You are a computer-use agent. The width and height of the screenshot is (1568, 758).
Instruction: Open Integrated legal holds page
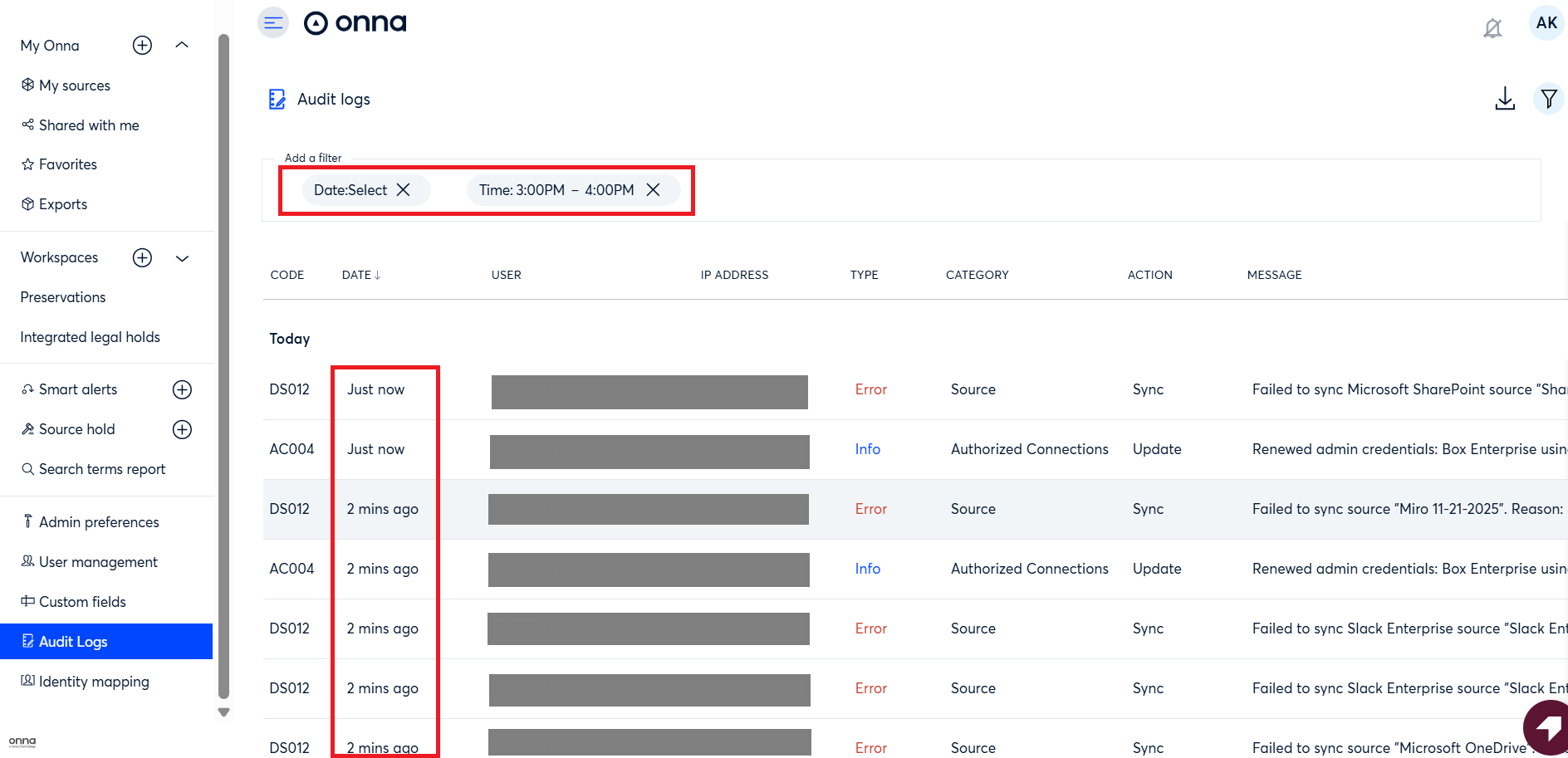90,337
